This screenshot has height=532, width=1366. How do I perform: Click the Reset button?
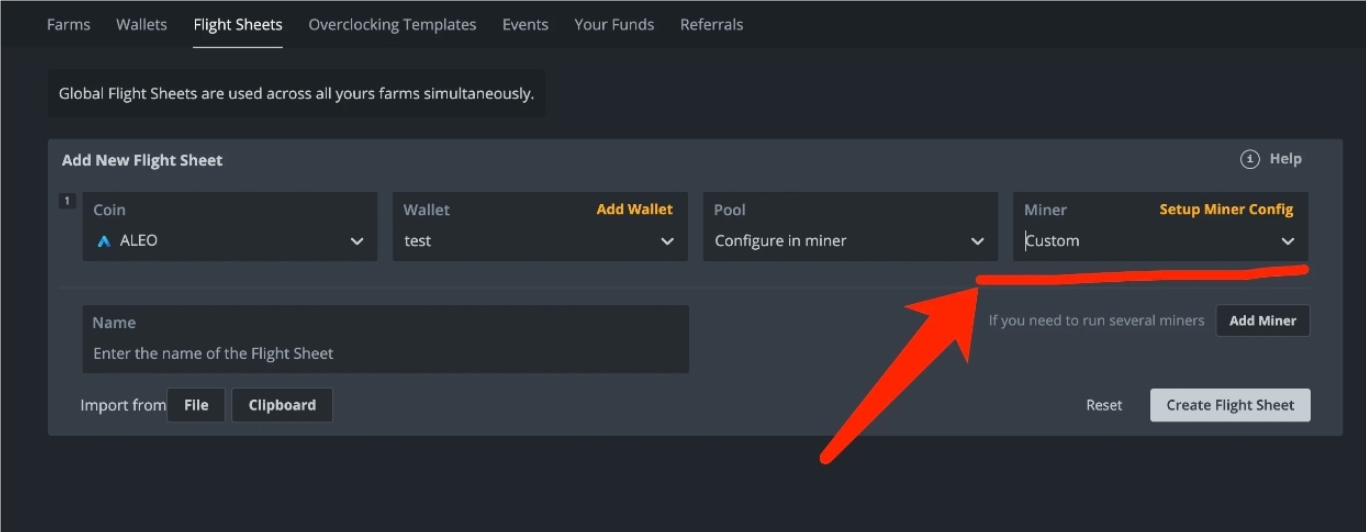[x=1104, y=405]
